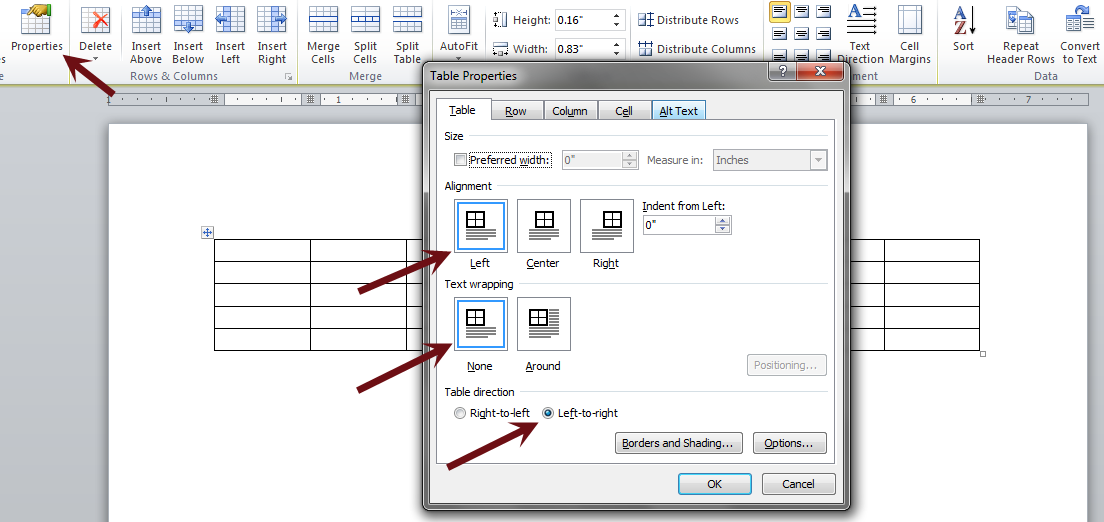This screenshot has height=522, width=1104.
Task: Click the Indent from Left field
Action: (679, 226)
